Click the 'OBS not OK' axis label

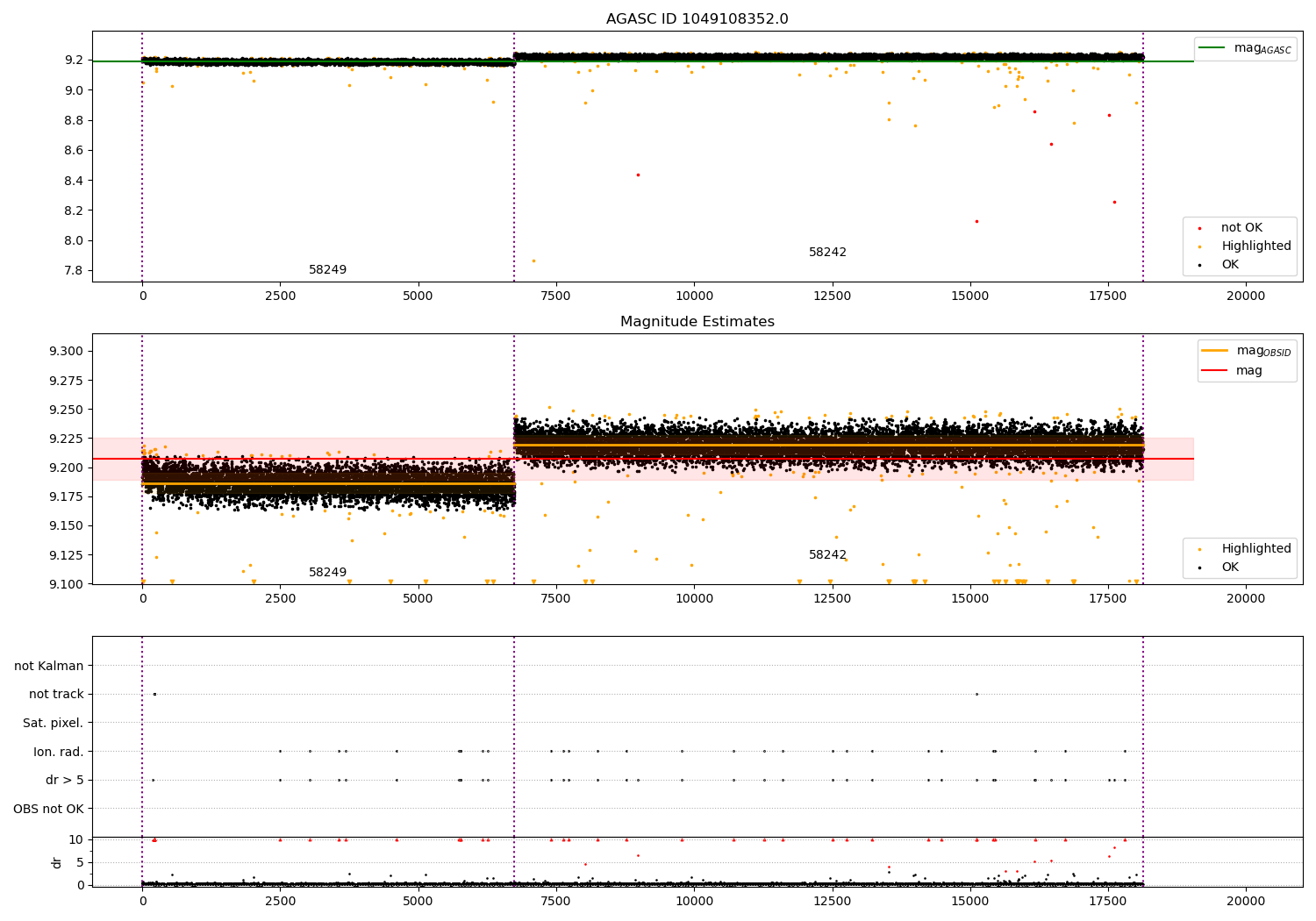(48, 809)
